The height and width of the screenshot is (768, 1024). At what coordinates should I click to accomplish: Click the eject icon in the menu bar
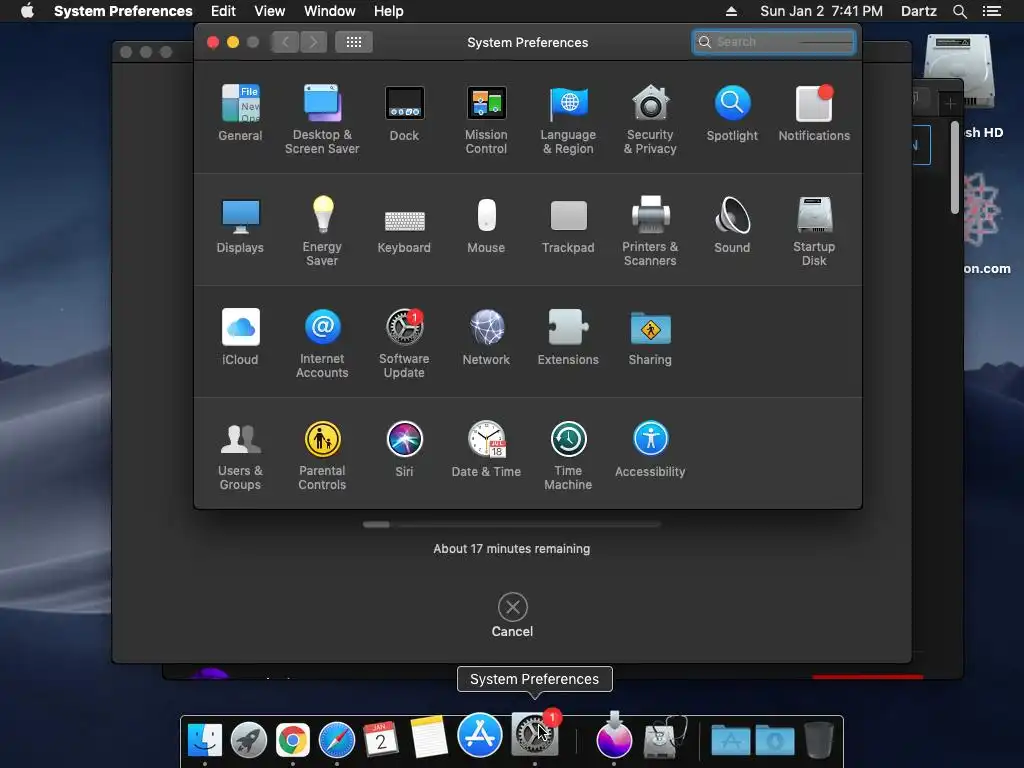731,11
